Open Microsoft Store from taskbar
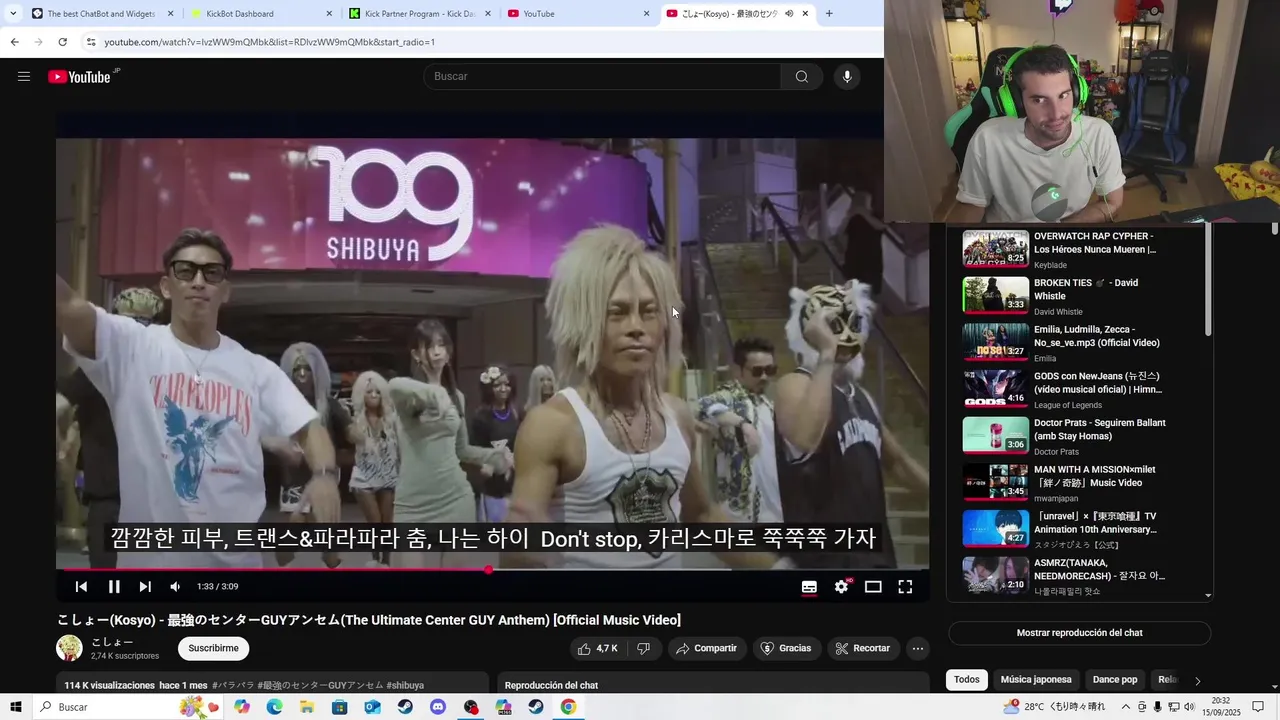This screenshot has width=1280, height=720. tap(340, 707)
